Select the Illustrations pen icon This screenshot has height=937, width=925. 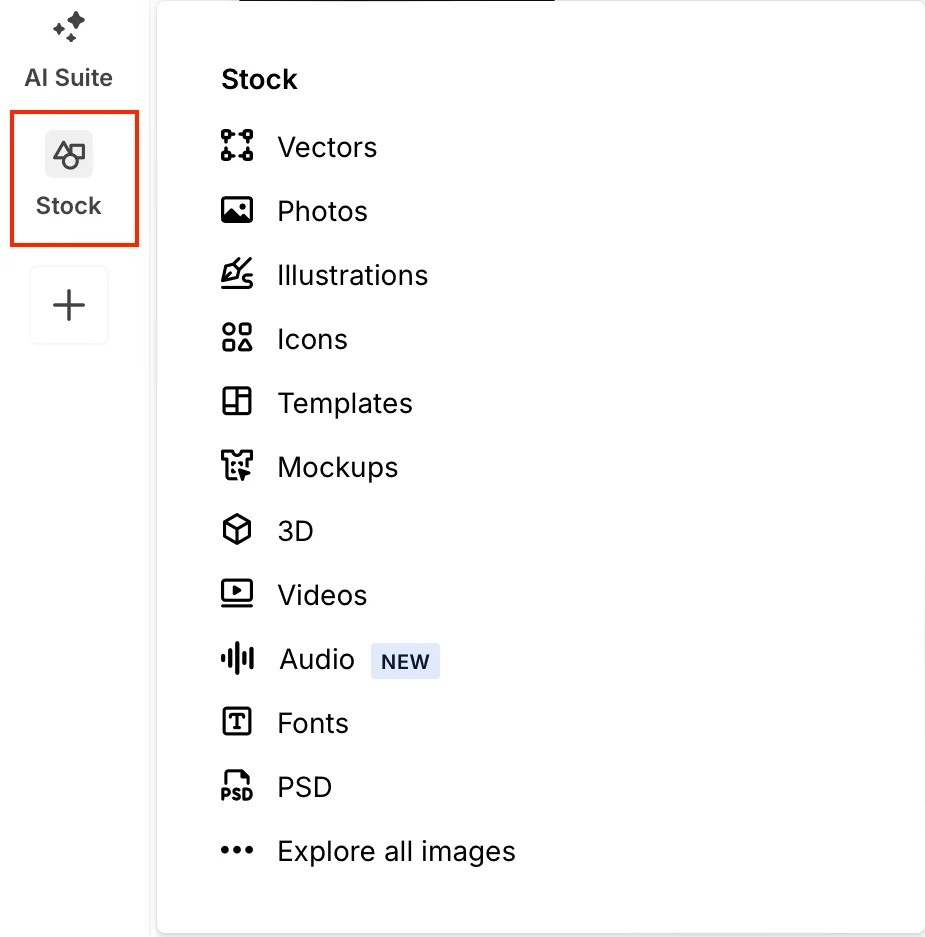pos(237,274)
